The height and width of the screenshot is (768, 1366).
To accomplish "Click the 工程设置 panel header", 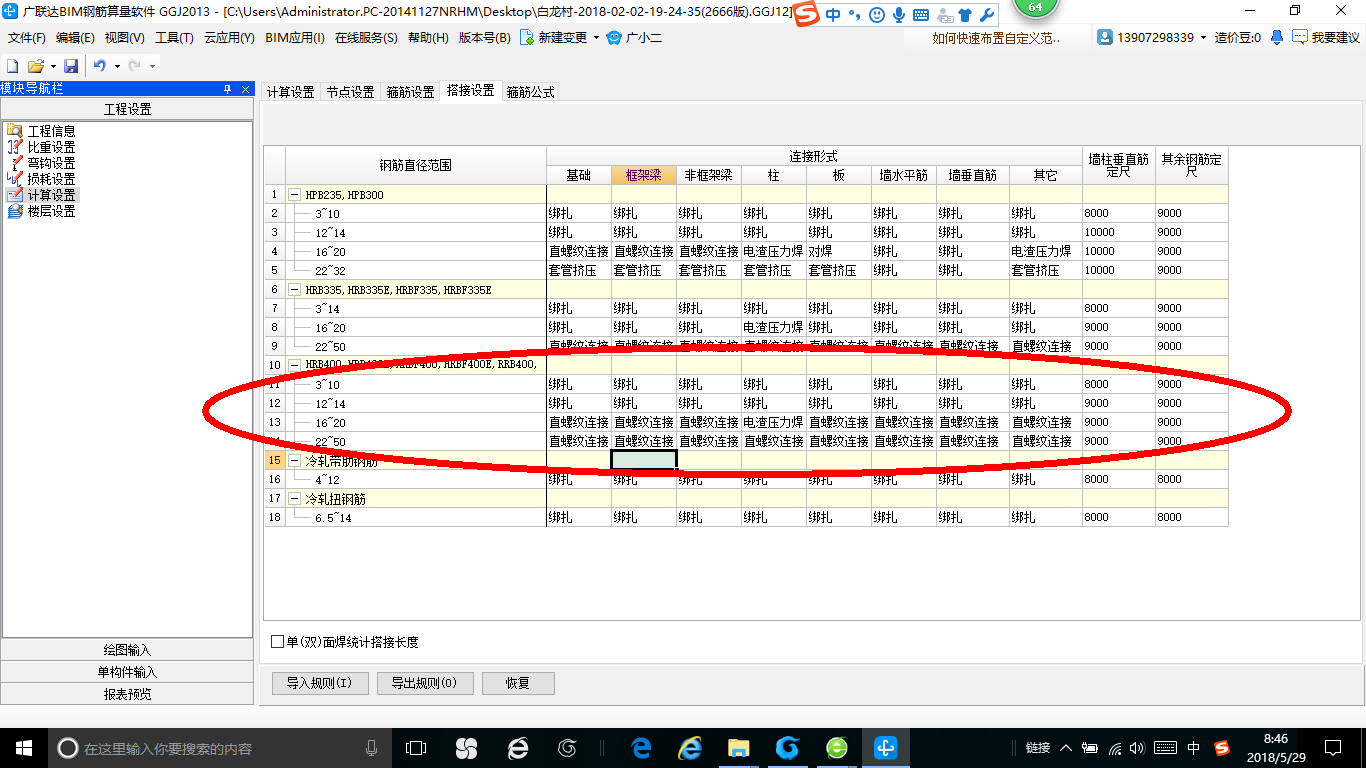I will click(x=127, y=109).
